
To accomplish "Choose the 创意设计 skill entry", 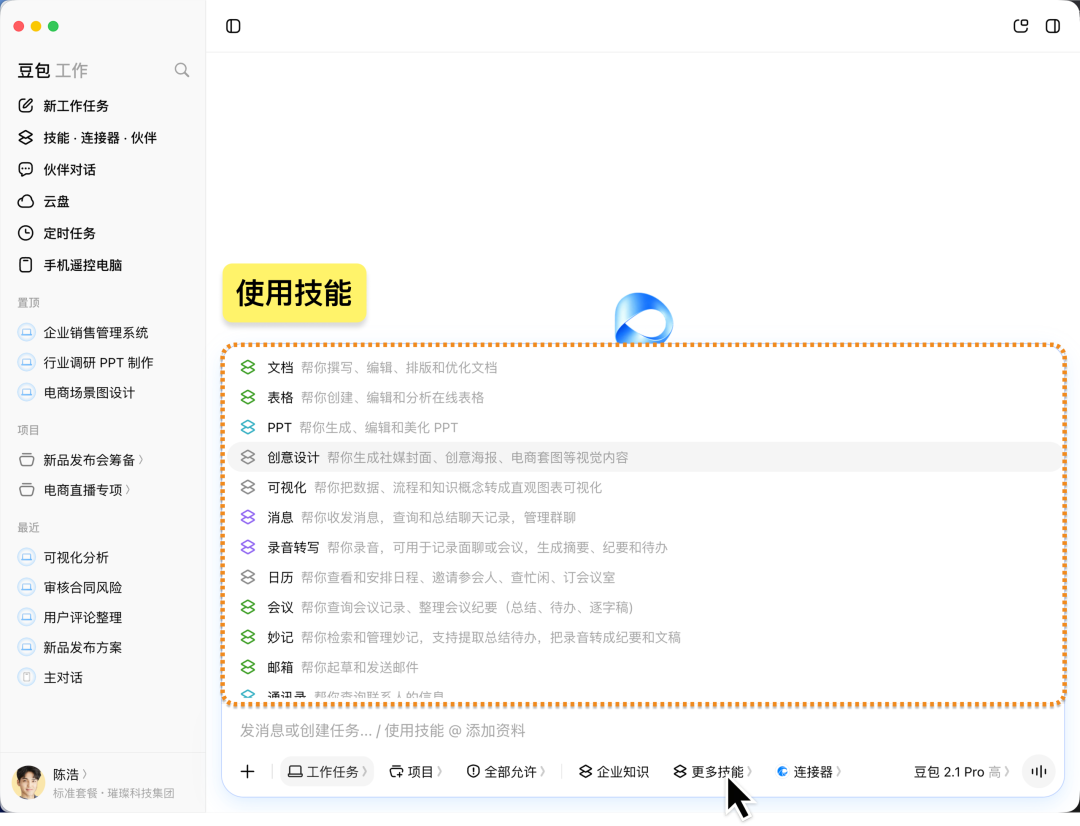I will 643,457.
